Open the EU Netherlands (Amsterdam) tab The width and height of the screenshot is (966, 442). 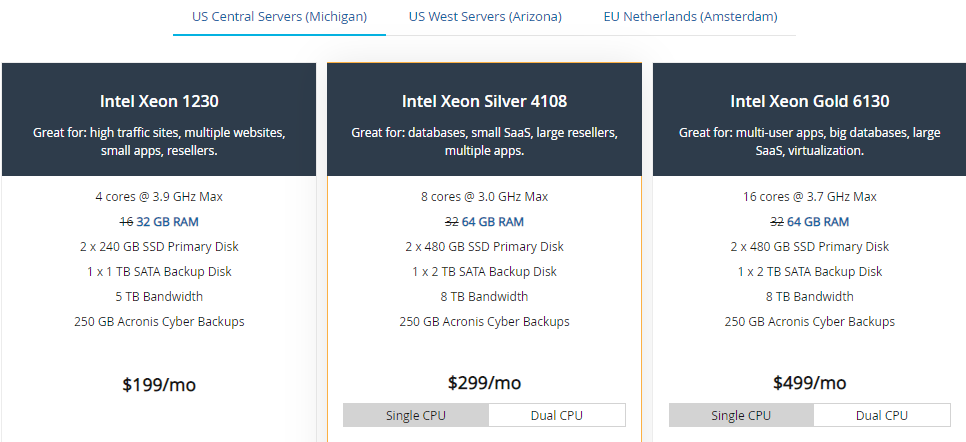[690, 17]
